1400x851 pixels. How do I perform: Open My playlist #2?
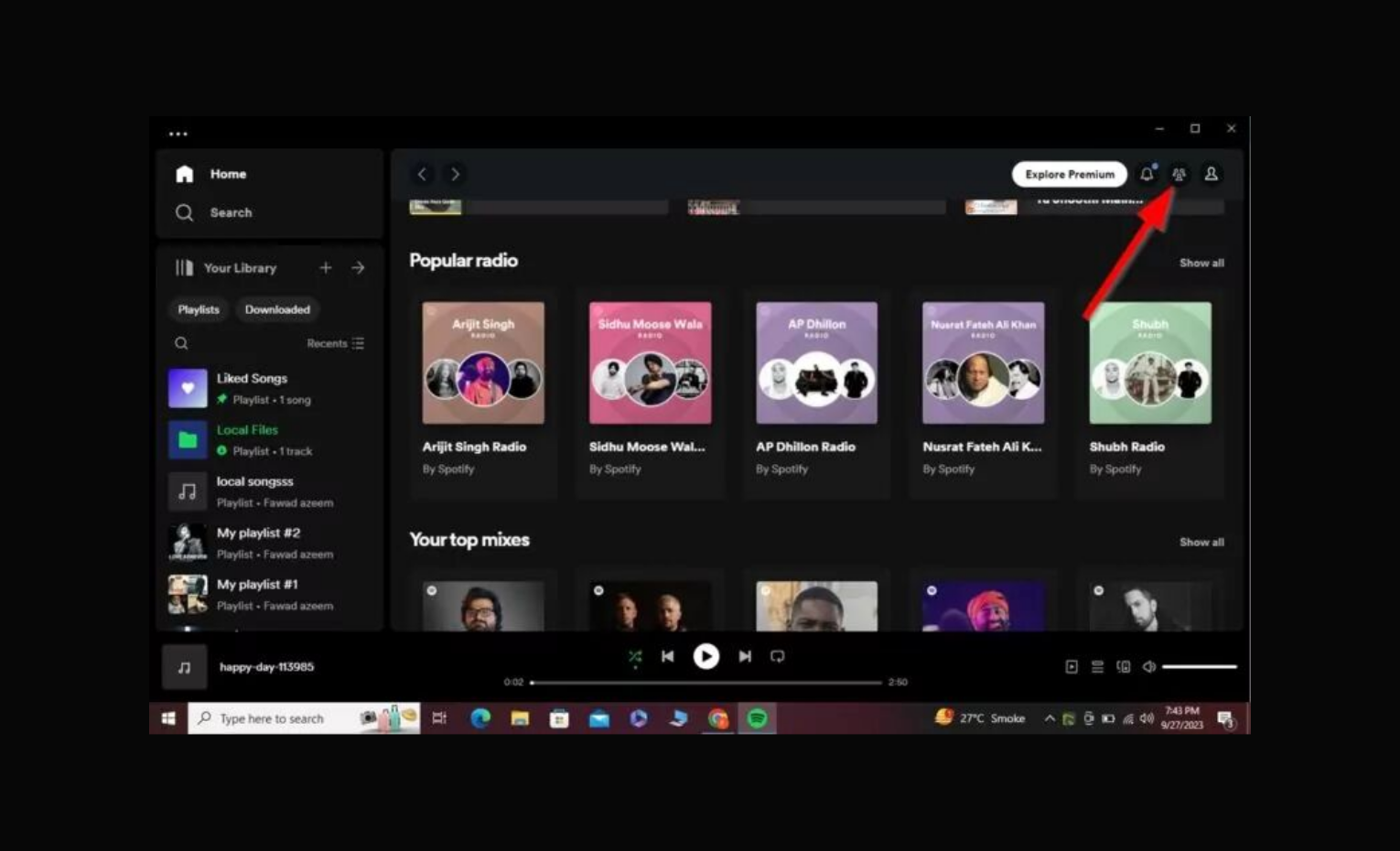click(269, 543)
